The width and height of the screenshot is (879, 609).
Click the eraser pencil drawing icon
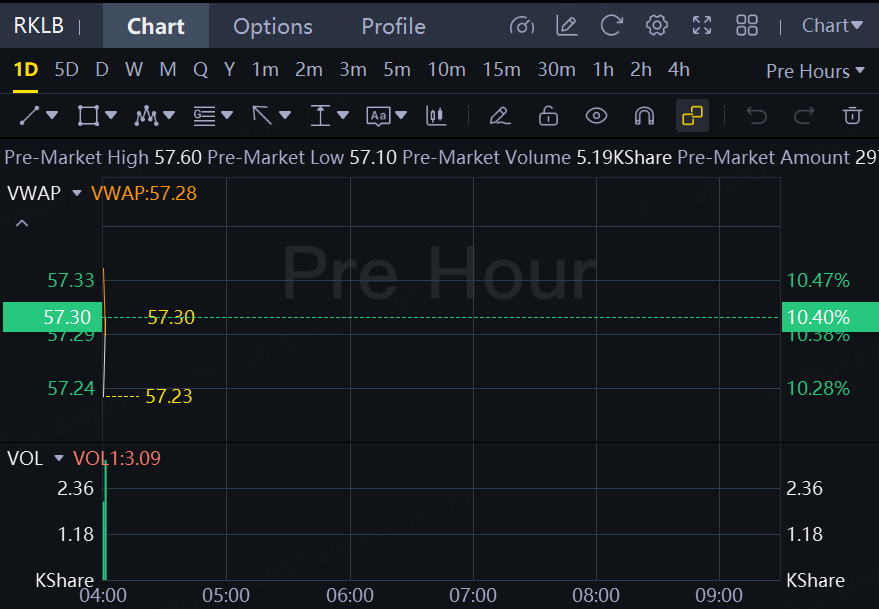(x=499, y=116)
